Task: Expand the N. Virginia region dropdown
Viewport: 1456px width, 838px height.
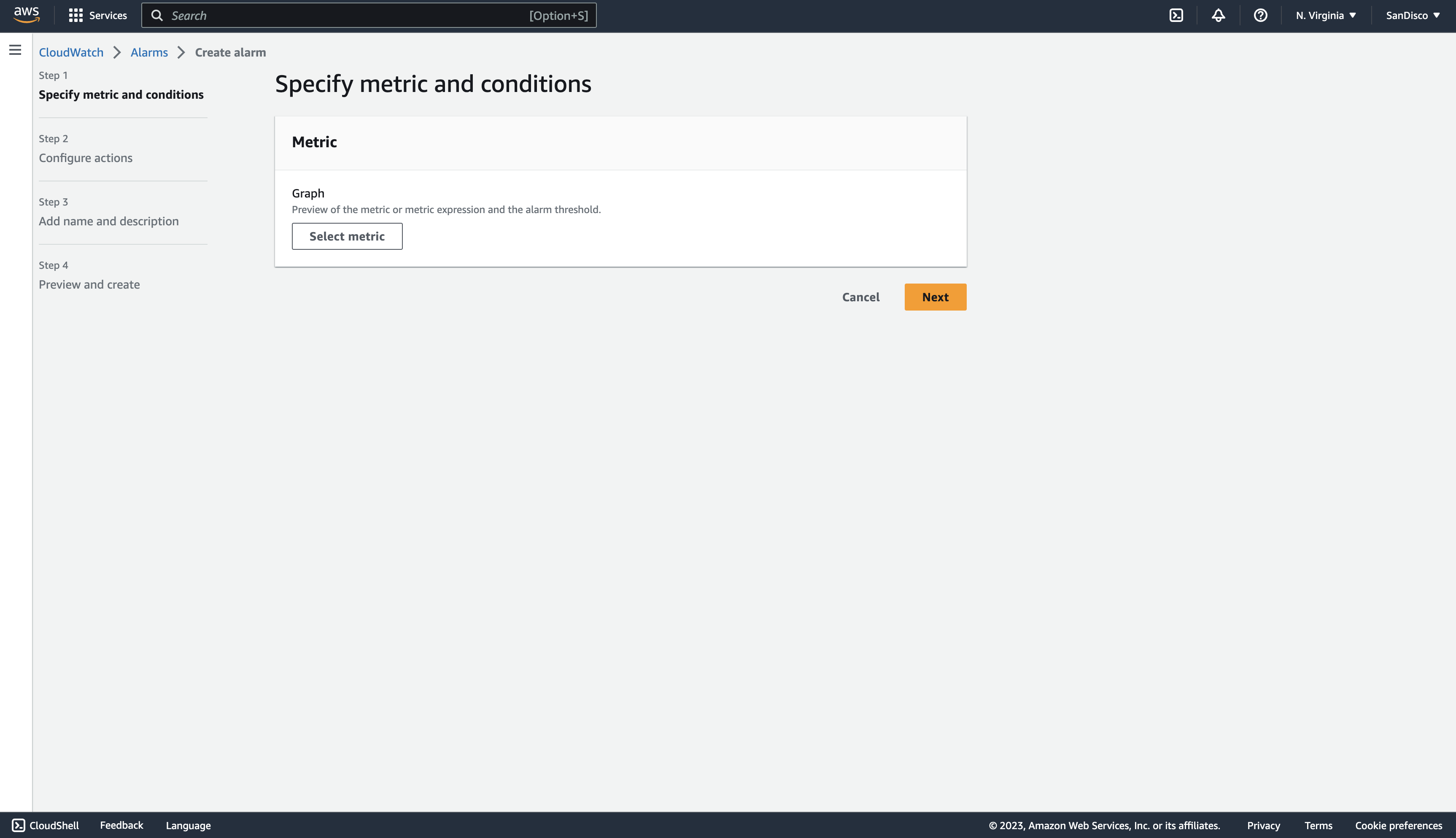Action: [x=1325, y=16]
